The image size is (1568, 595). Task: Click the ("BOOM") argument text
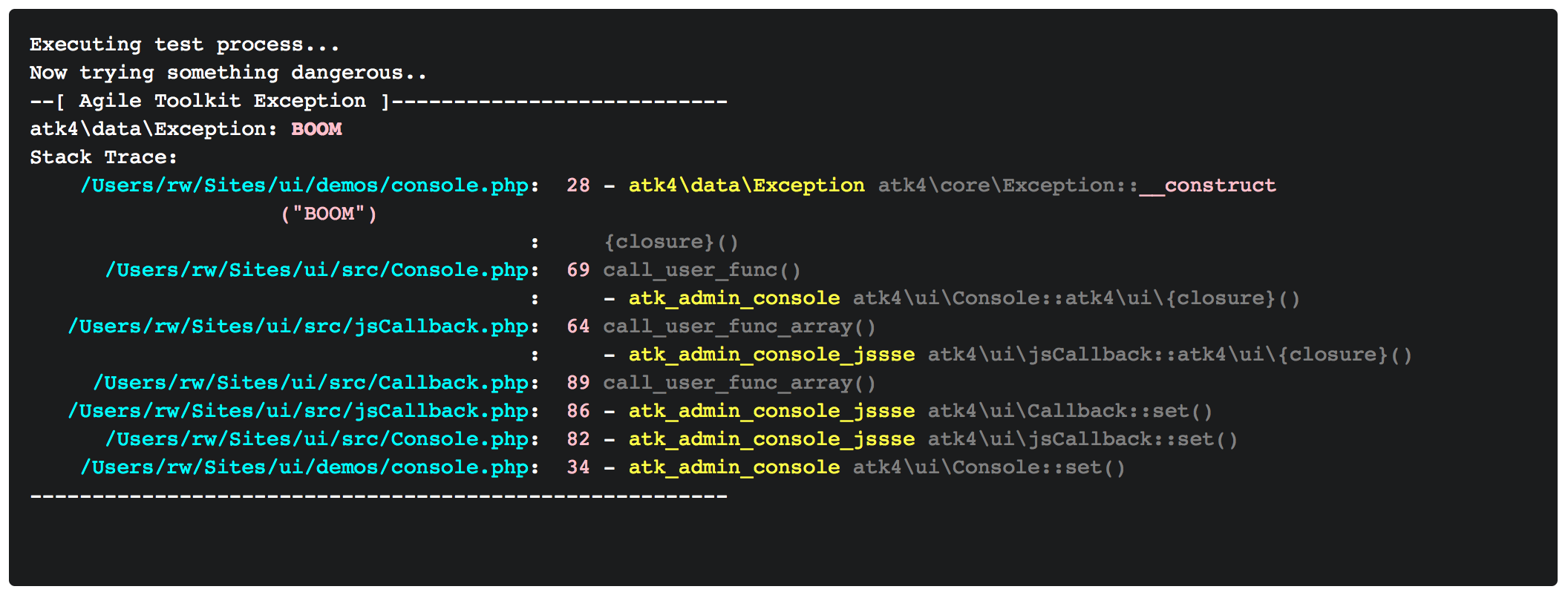click(x=329, y=214)
